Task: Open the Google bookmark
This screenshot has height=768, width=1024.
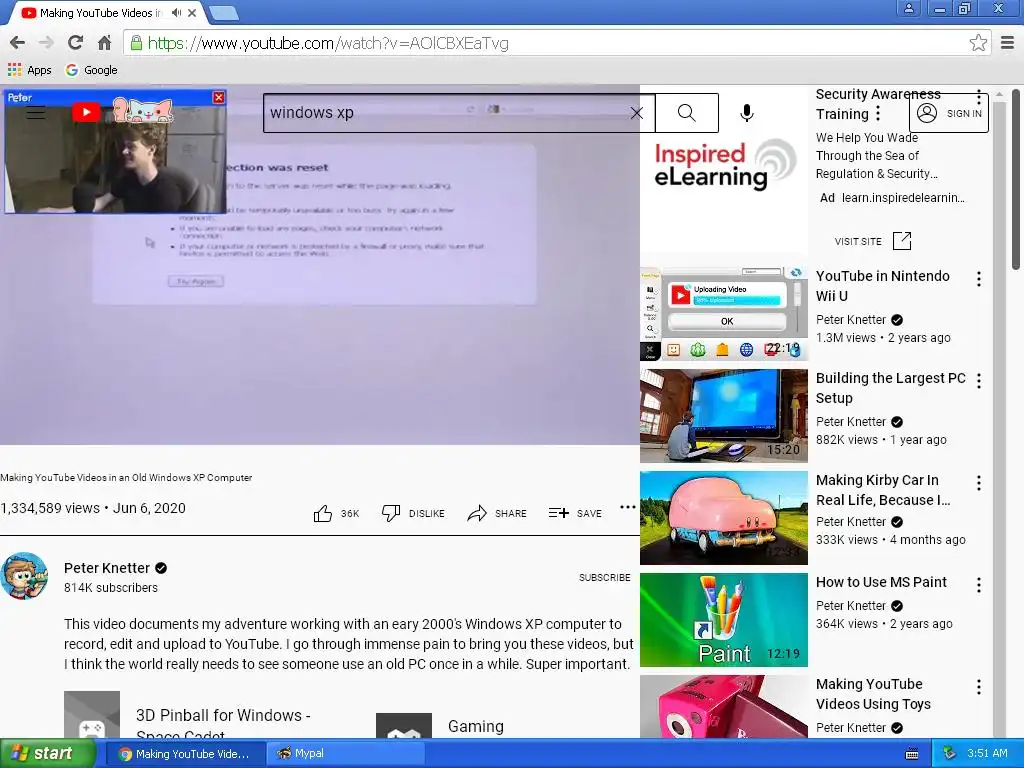Action: click(91, 70)
